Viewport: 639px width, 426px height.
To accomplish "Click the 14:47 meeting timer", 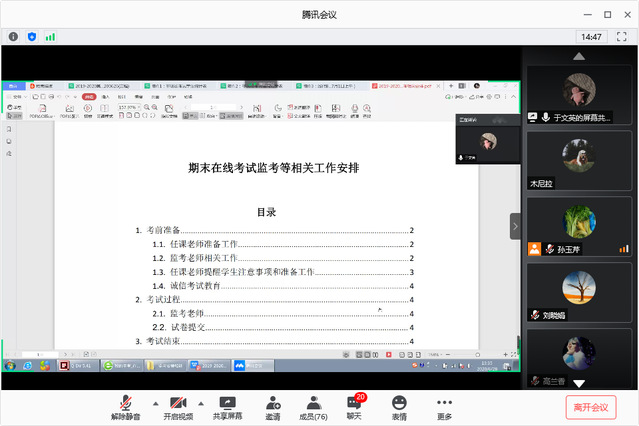I will tap(590, 37).
